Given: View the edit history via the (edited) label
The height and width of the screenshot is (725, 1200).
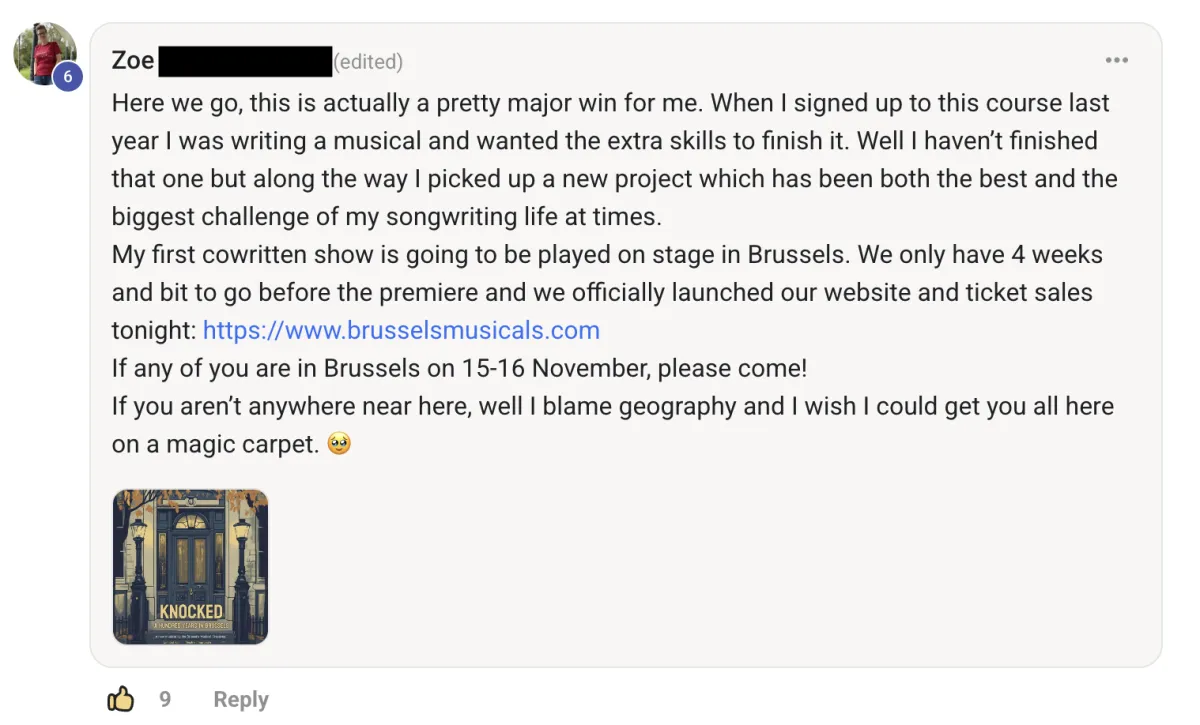Looking at the screenshot, I should tap(368, 62).
